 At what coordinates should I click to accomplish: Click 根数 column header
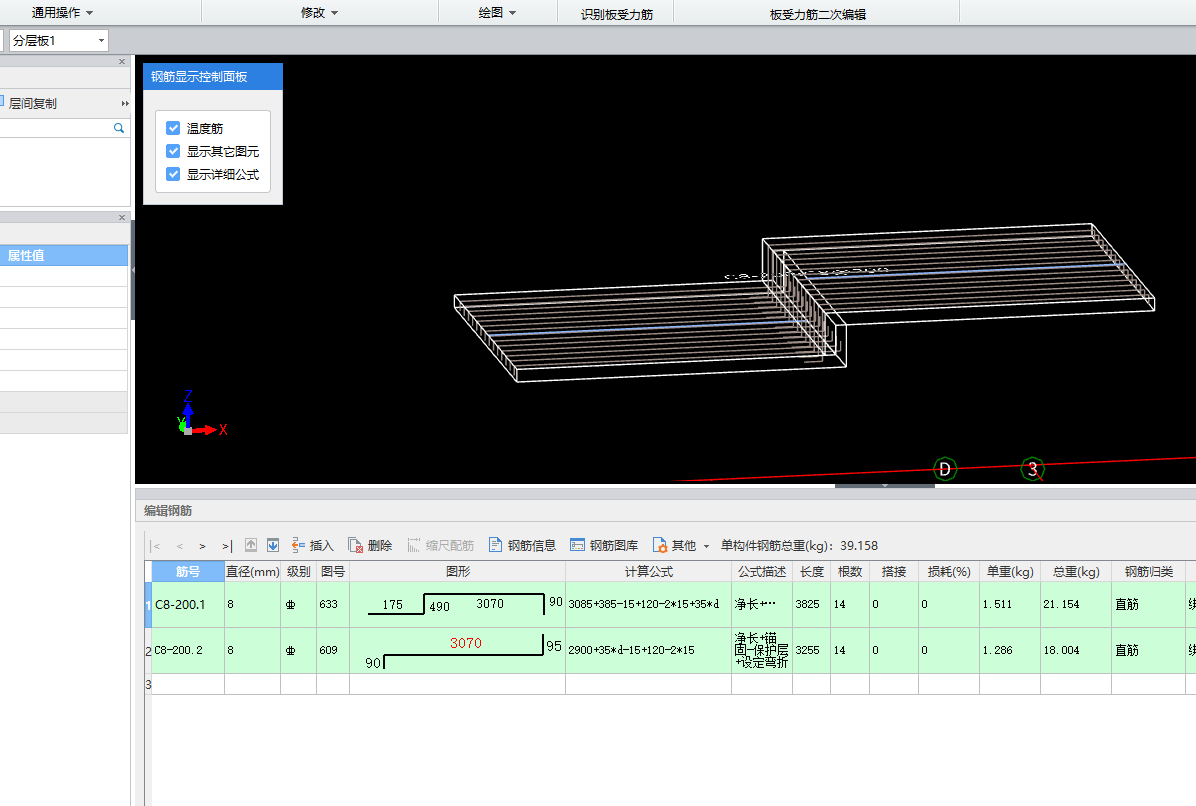850,571
